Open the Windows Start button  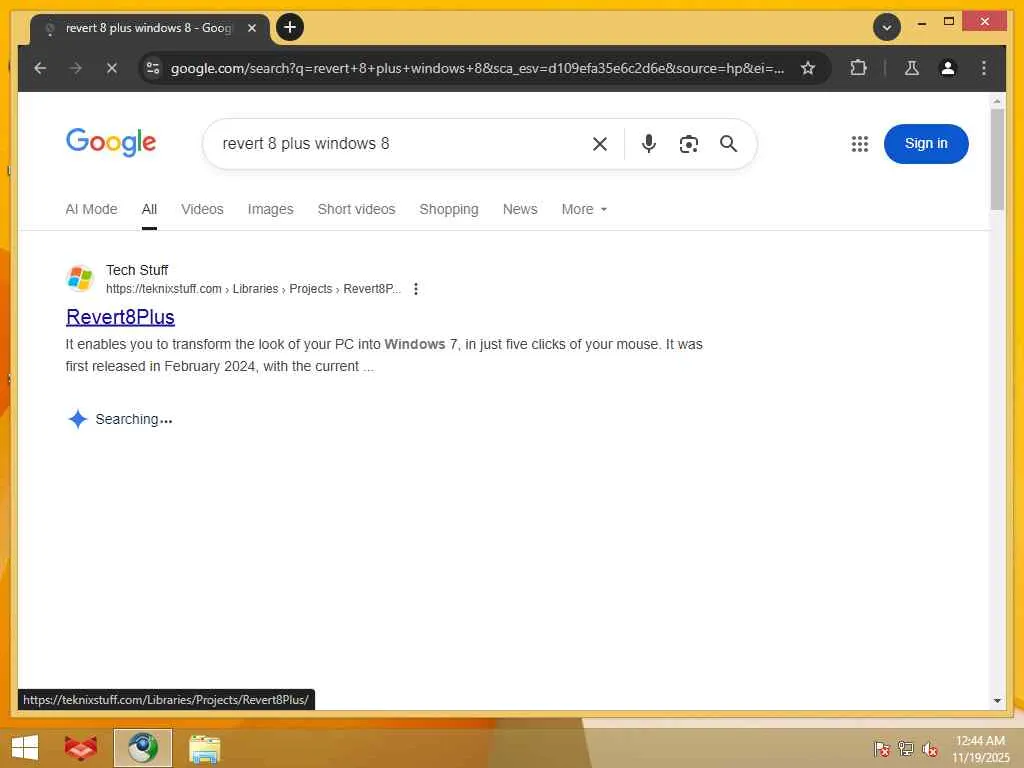click(x=25, y=748)
